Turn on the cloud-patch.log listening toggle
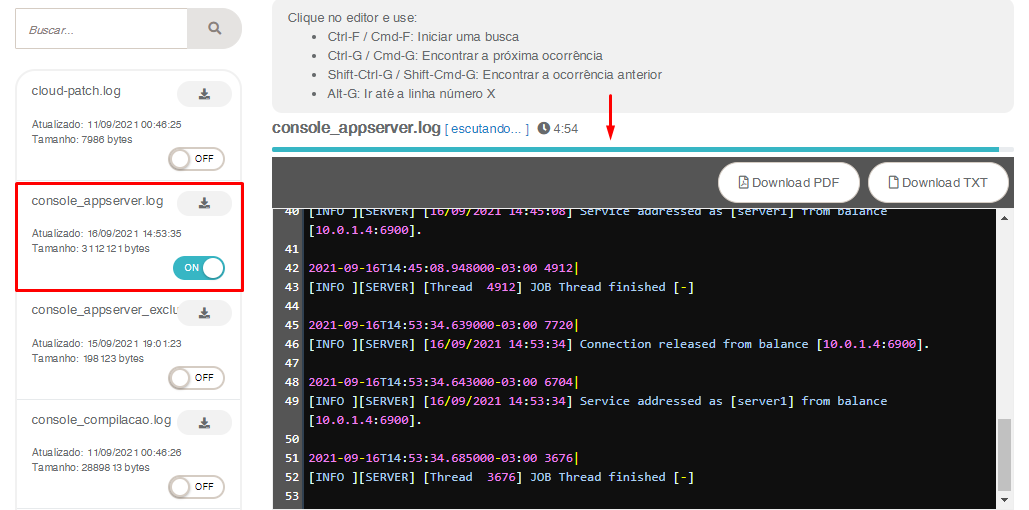1029x510 pixels. [x=196, y=159]
